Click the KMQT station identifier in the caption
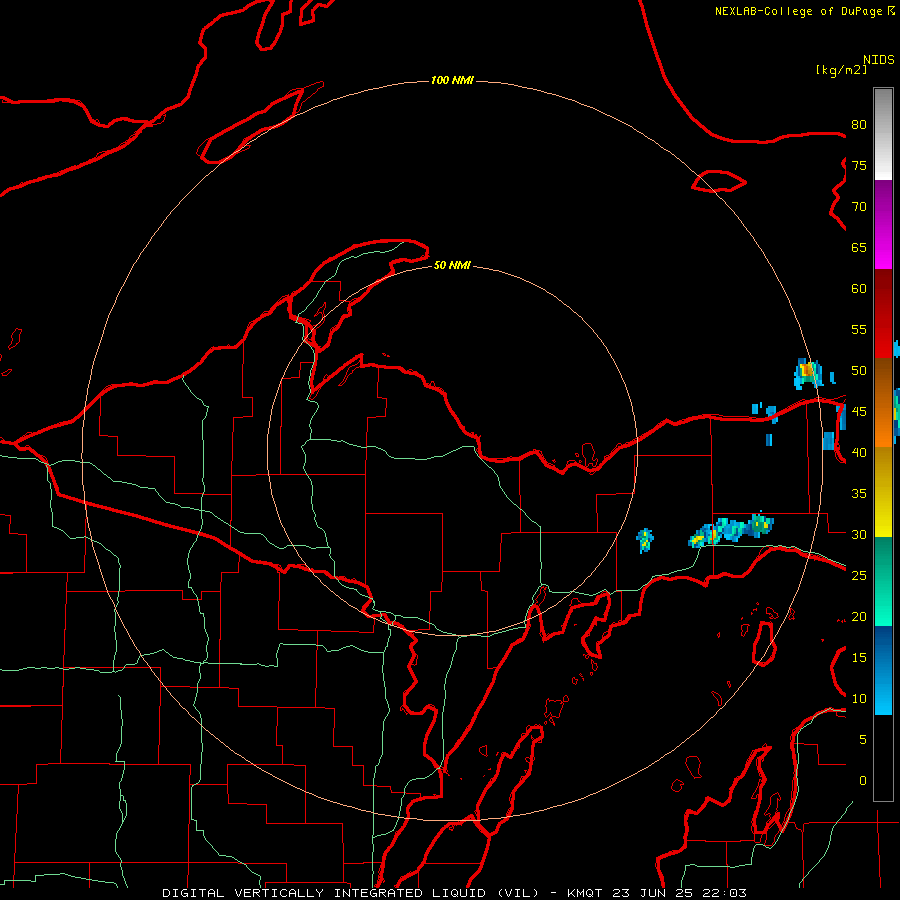 (x=588, y=893)
